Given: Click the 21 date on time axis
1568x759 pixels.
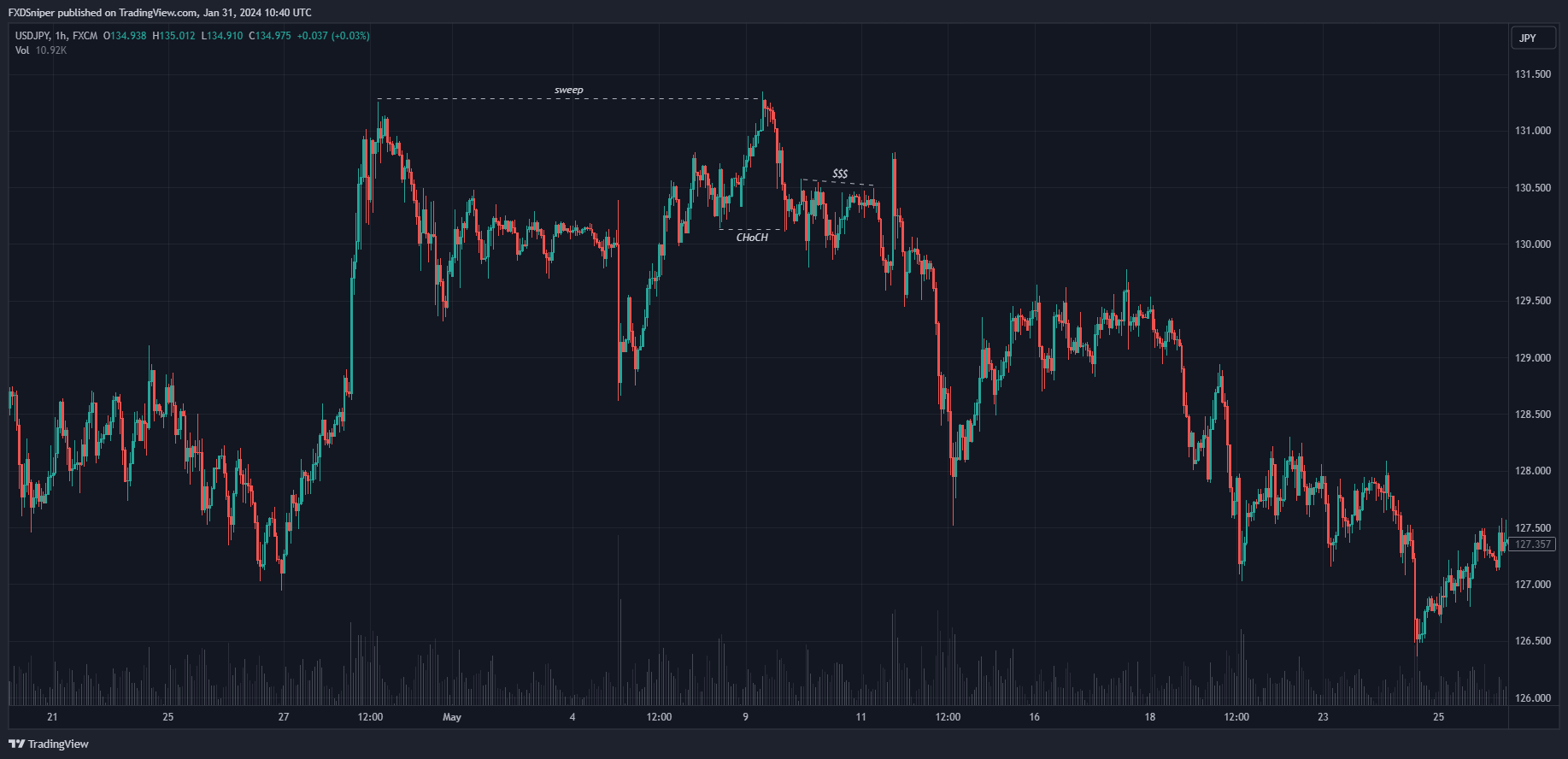Looking at the screenshot, I should [52, 717].
